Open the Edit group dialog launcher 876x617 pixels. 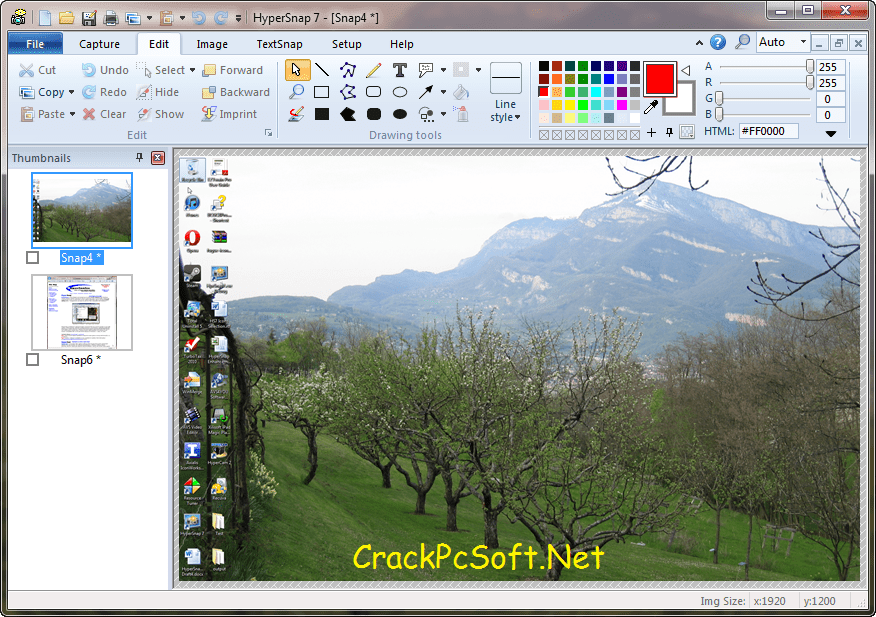click(269, 133)
